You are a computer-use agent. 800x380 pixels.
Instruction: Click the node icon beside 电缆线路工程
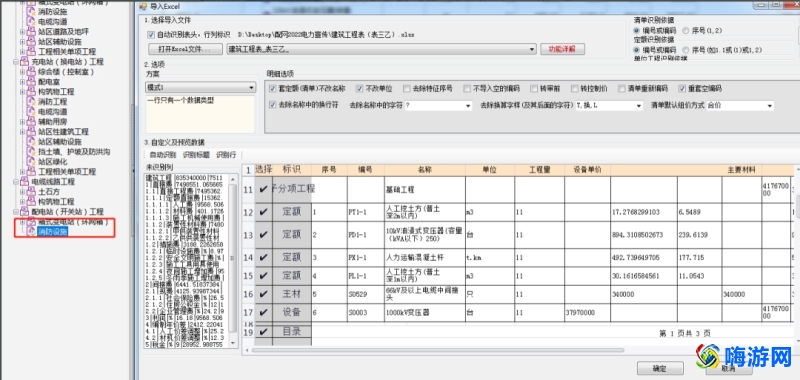tap(24, 182)
